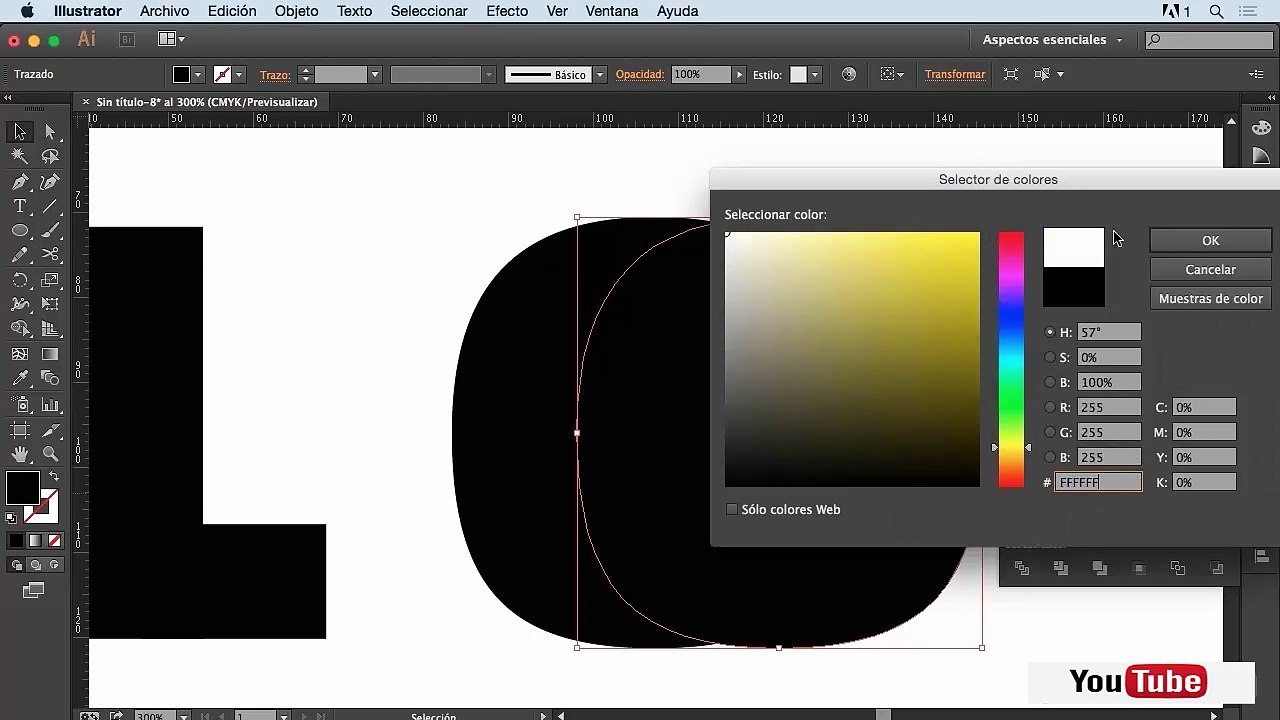Screen dimensions: 1280x720
Task: Click the Opacidad link
Action: click(640, 74)
